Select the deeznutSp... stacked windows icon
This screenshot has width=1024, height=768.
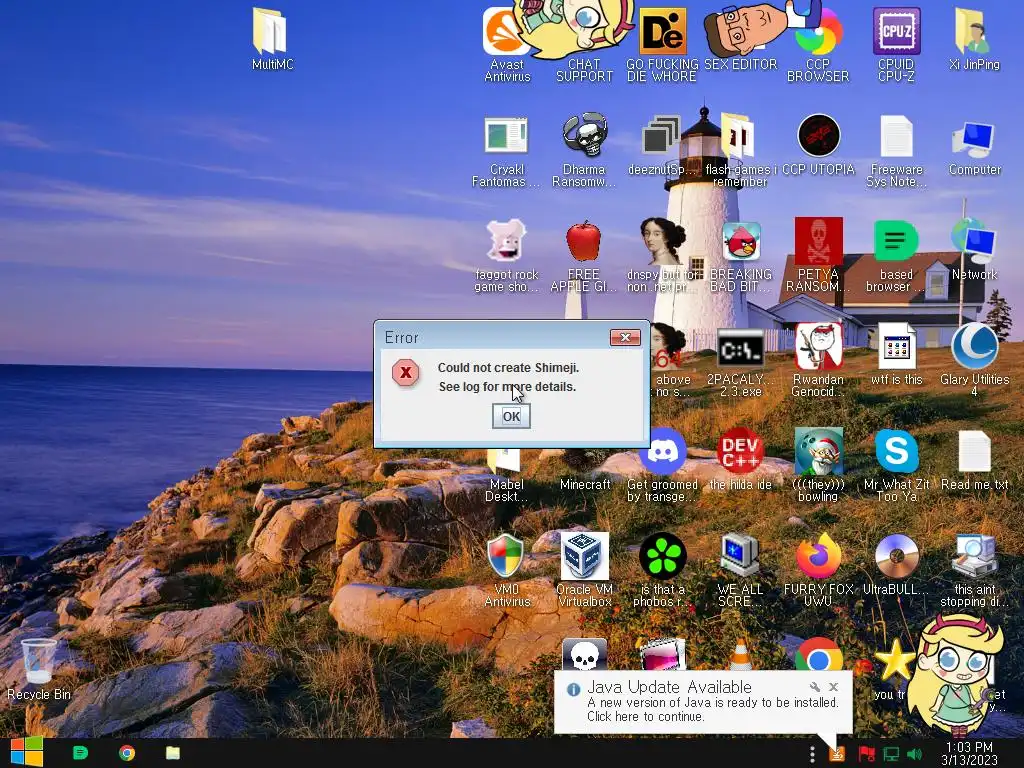pyautogui.click(x=660, y=145)
